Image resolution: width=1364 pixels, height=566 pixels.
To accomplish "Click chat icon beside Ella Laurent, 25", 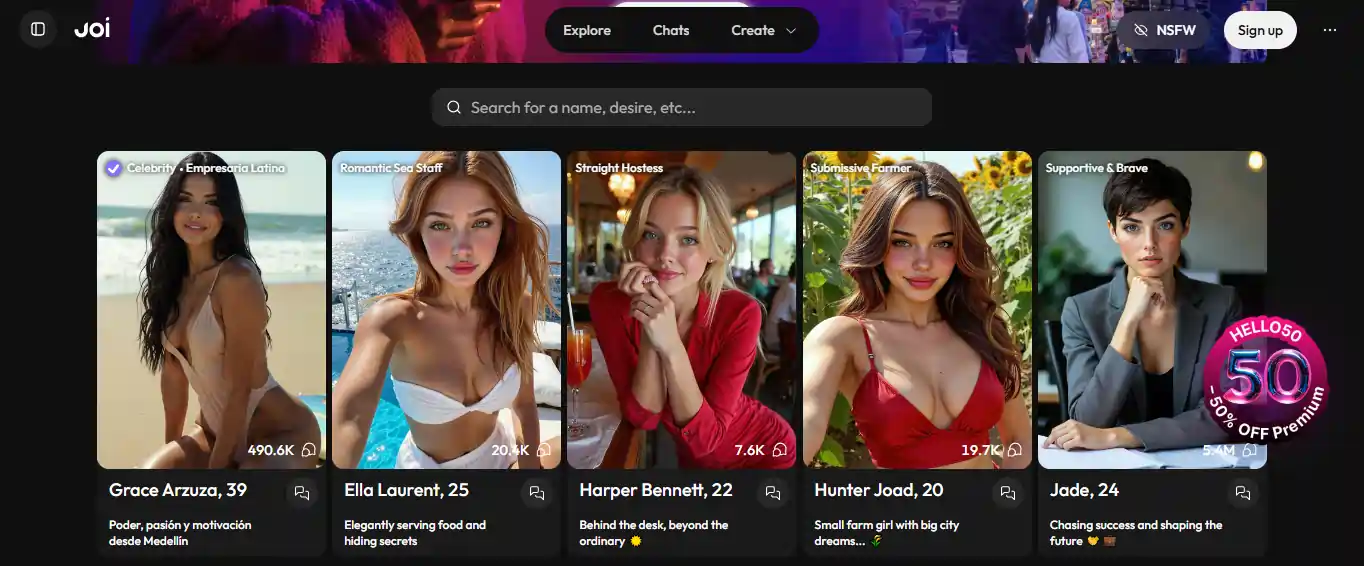I will [x=537, y=493].
